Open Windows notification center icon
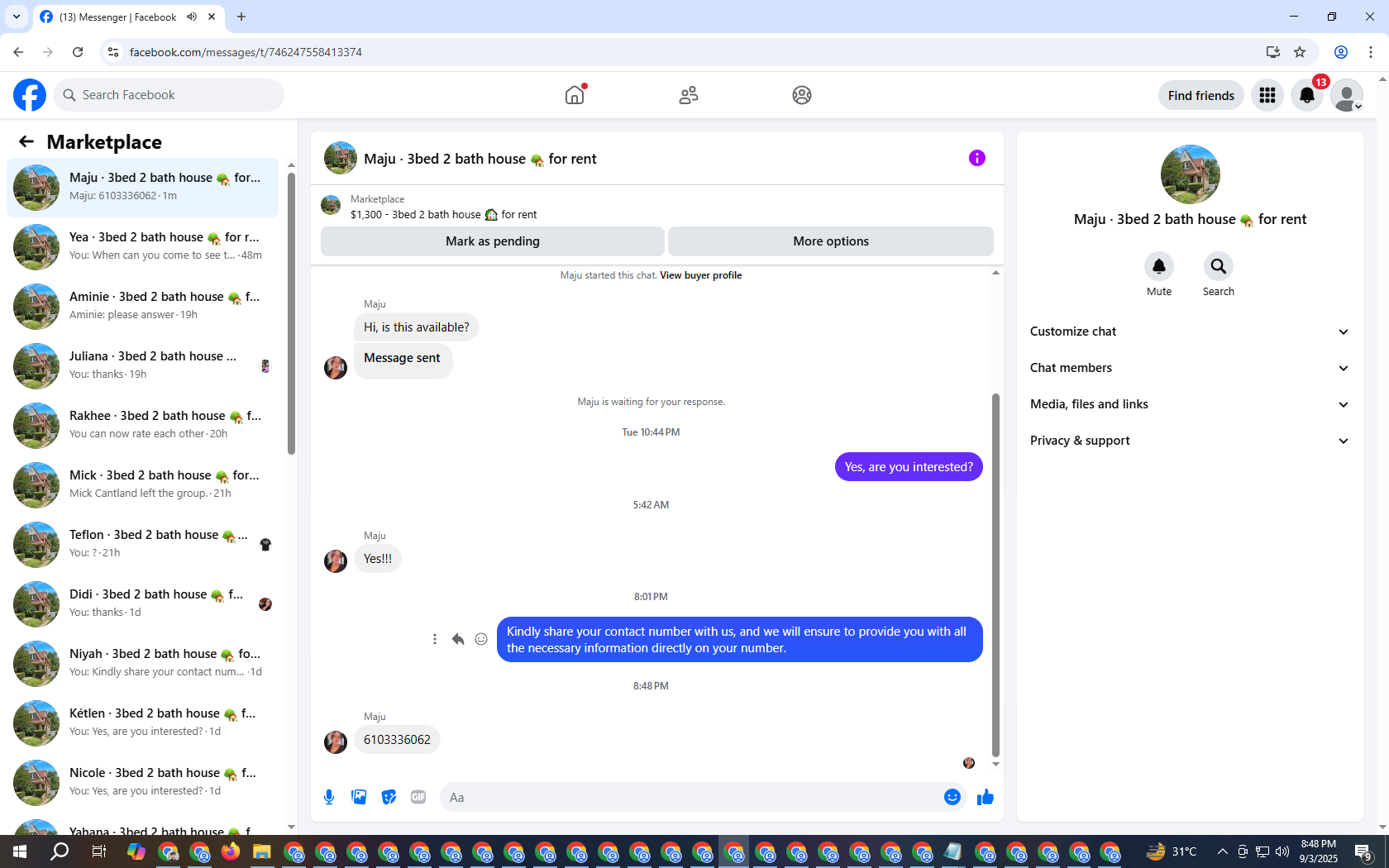Image resolution: width=1389 pixels, height=868 pixels. pos(1363,851)
